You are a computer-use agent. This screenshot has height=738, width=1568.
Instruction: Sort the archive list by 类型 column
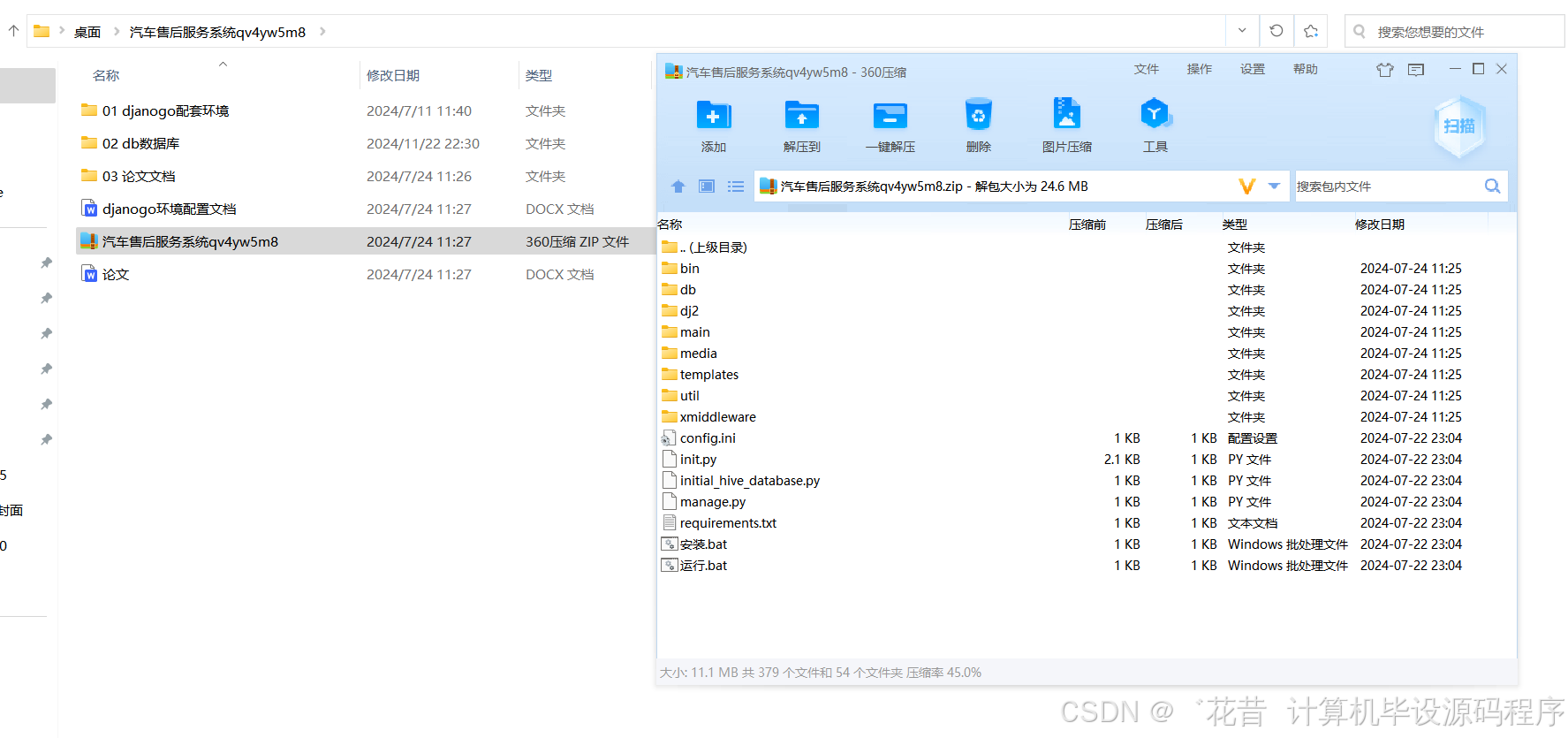click(x=1235, y=224)
